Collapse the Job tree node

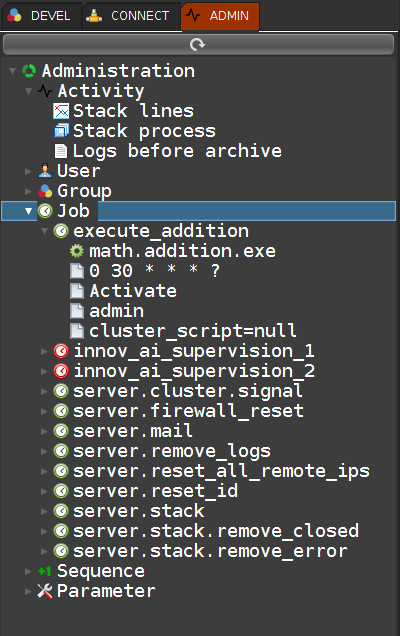[28, 211]
